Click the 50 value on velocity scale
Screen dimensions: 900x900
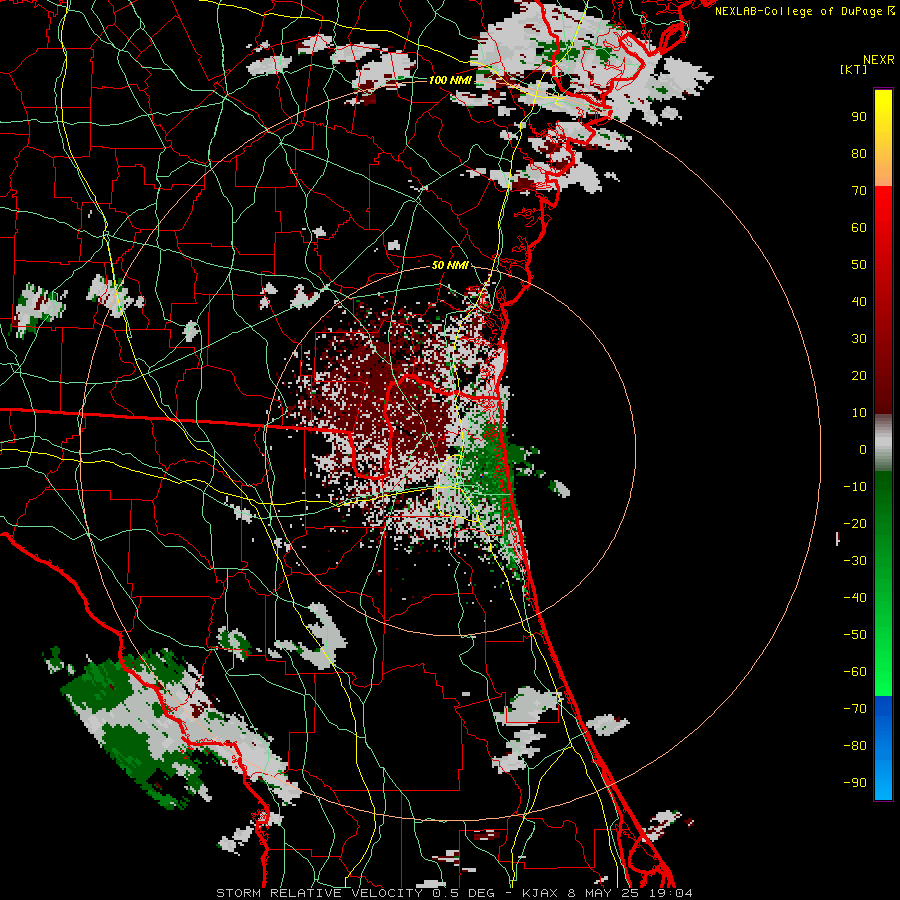pos(859,265)
